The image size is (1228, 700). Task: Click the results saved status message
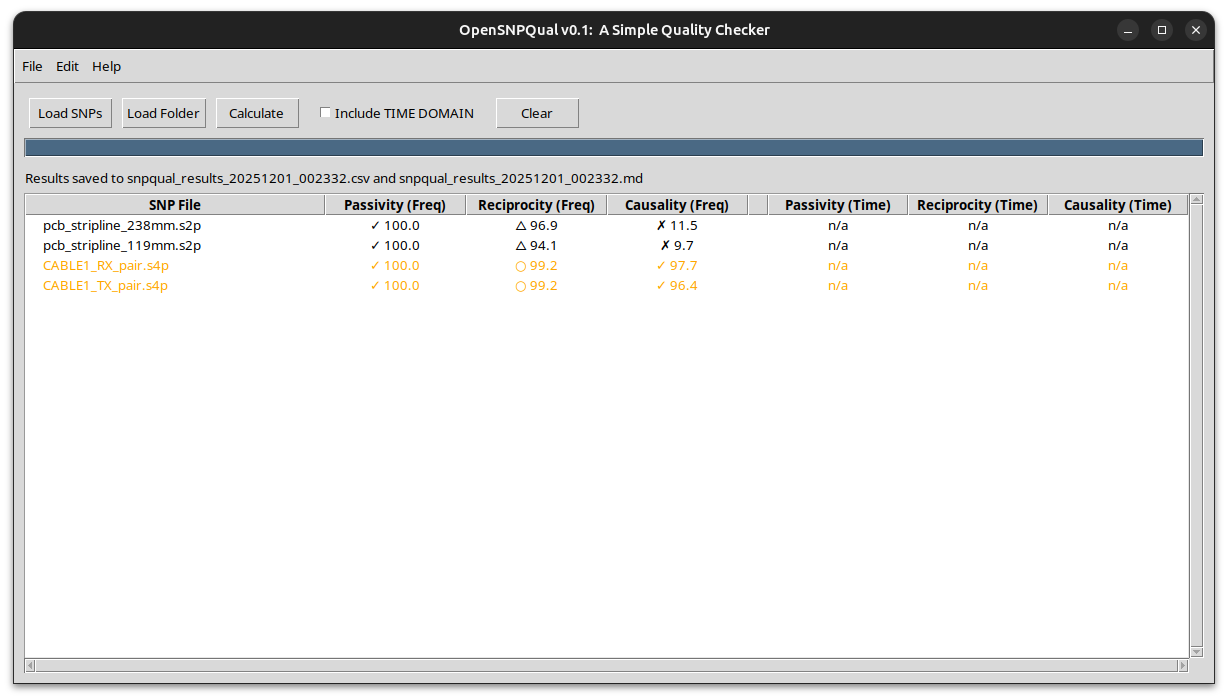[x=334, y=178]
